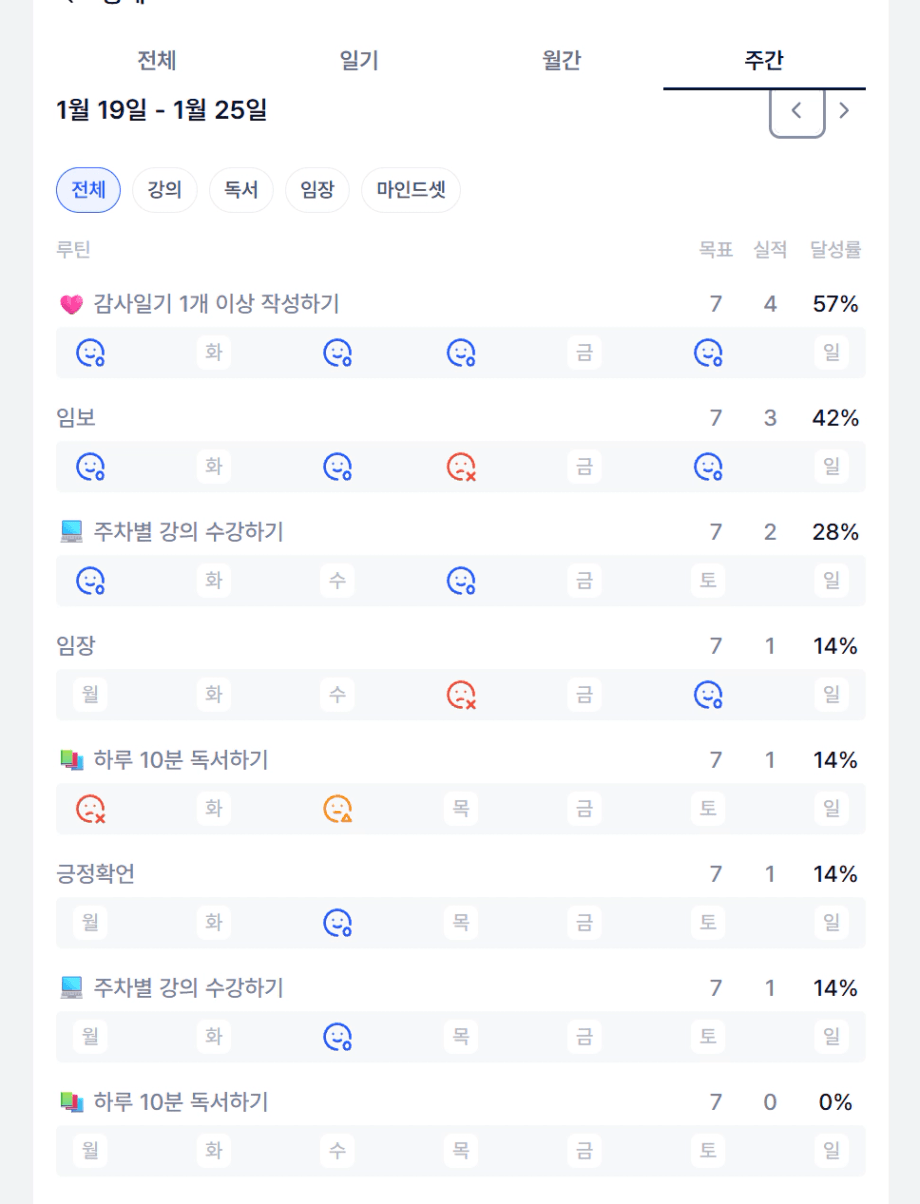Select 독서 category filter

tap(241, 190)
